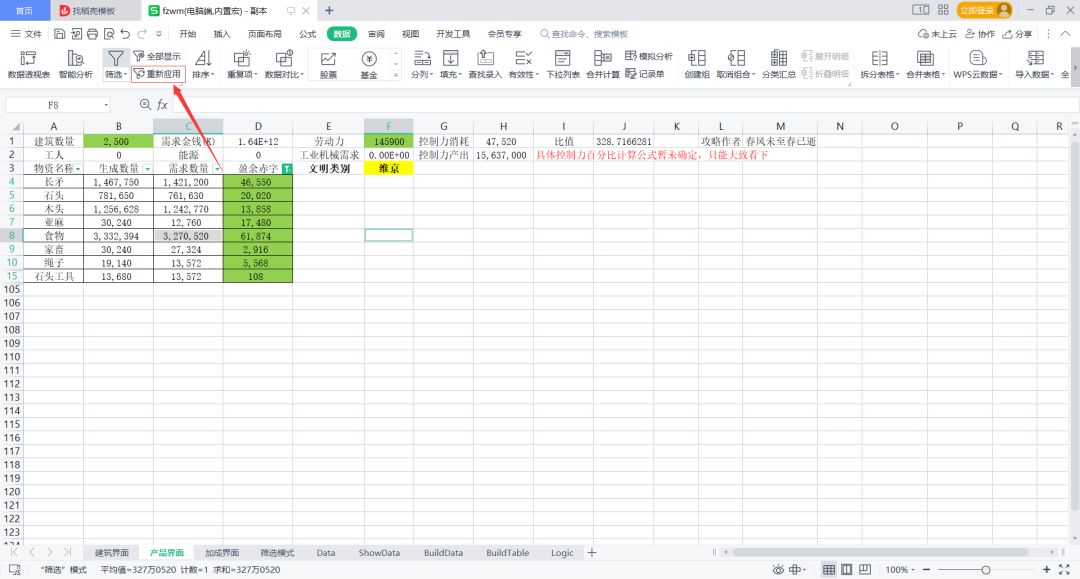Image resolution: width=1080 pixels, height=579 pixels.
Task: Open the WPS云数据 cloud data tool
Action: click(x=977, y=65)
